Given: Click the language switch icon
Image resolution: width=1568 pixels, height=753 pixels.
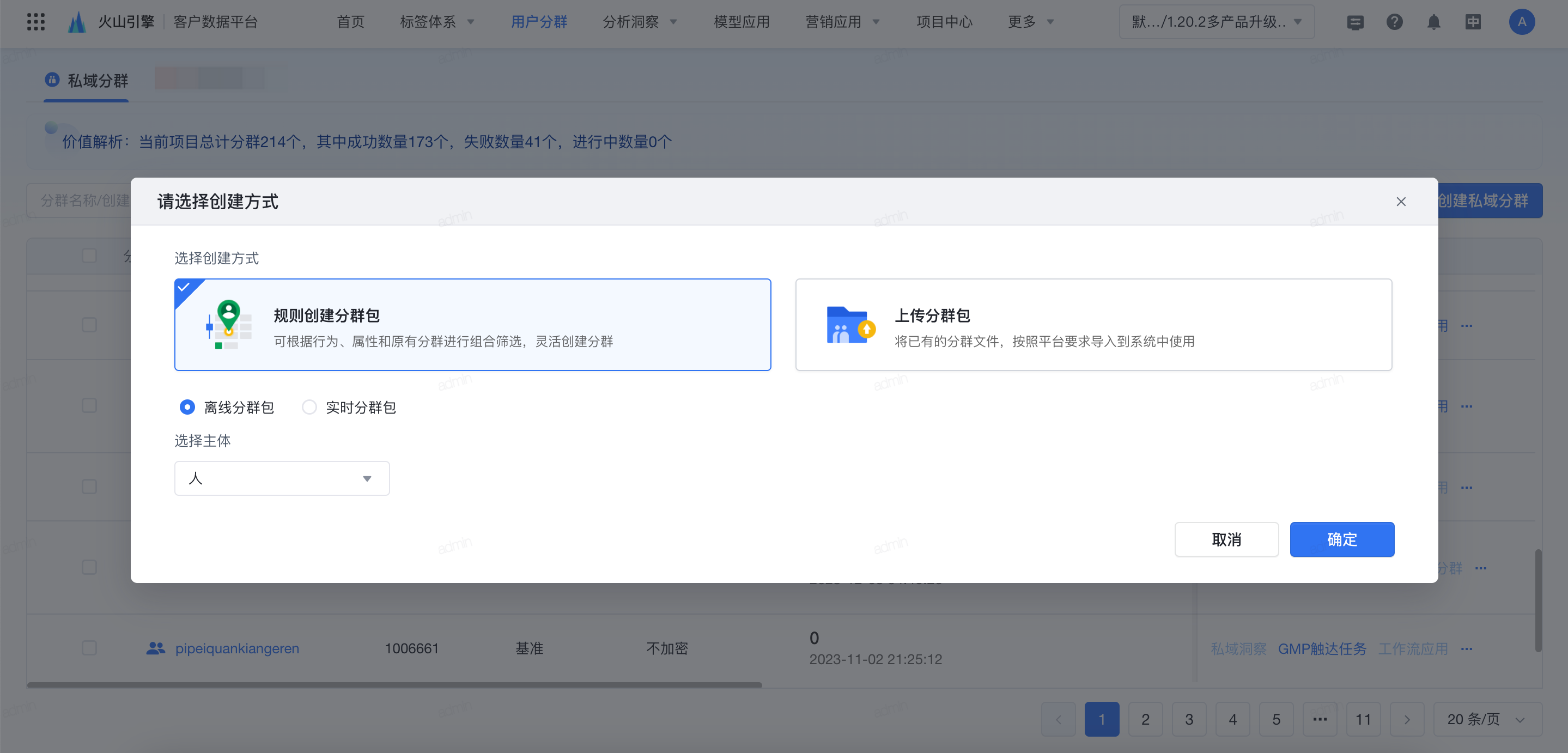Looking at the screenshot, I should 1473,22.
